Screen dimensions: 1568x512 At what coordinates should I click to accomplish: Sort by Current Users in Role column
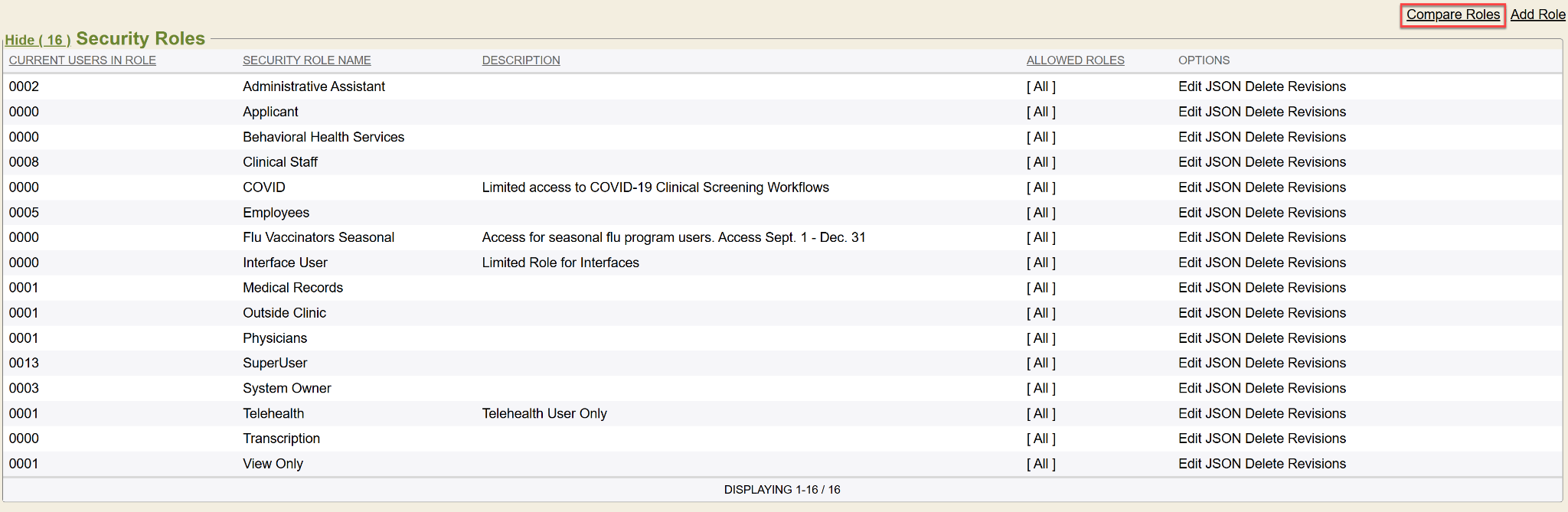point(82,60)
